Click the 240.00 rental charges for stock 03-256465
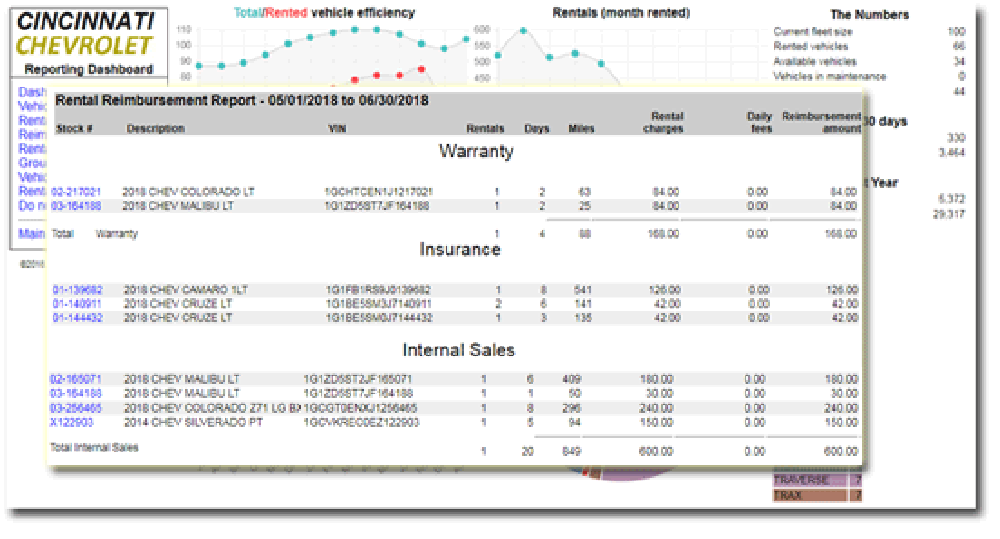Screen dimensions: 1000x539 pos(656,408)
